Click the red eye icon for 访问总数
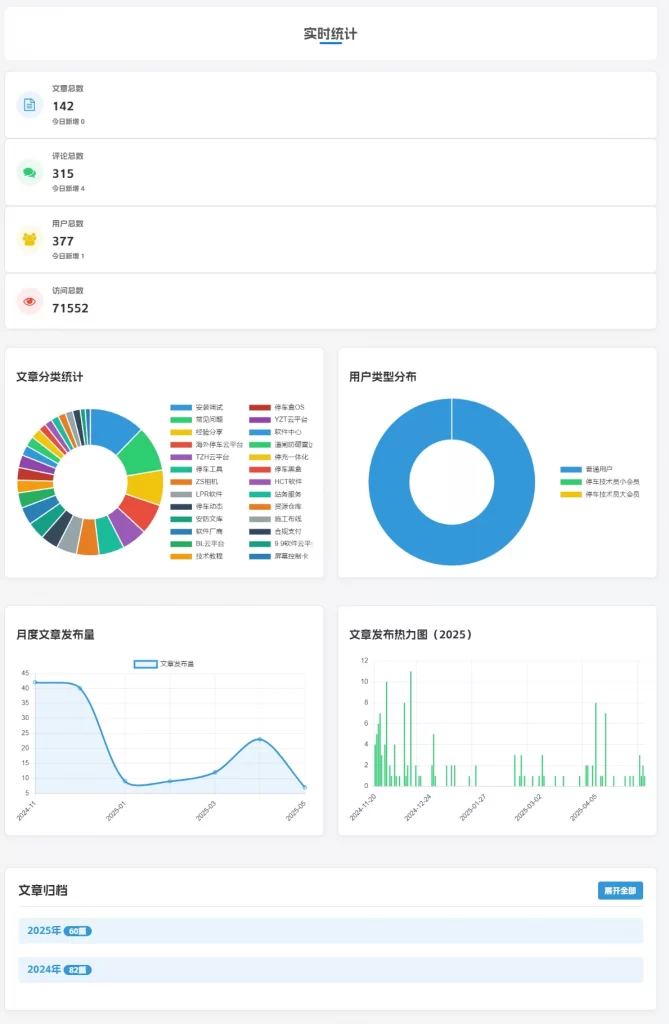669x1024 pixels. coord(30,300)
